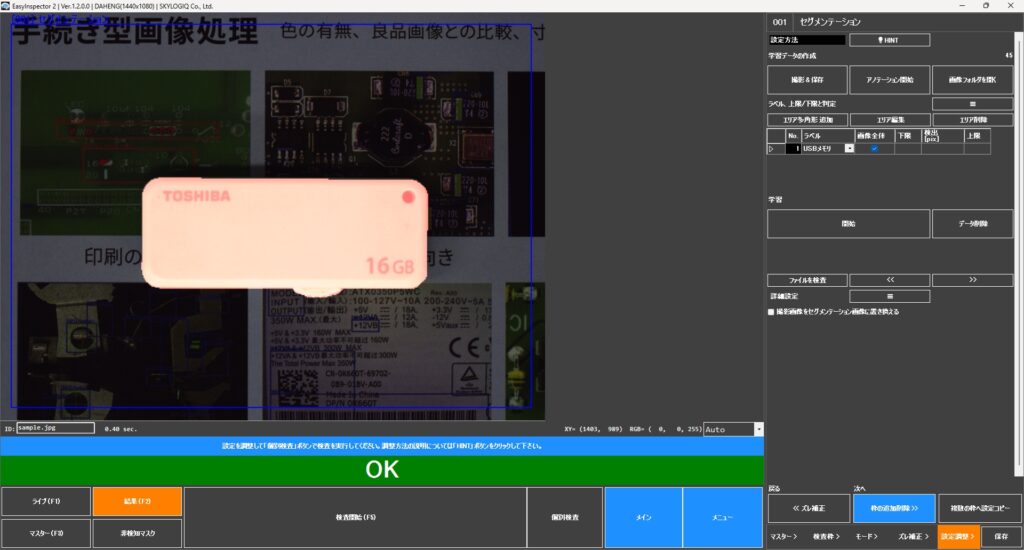Save settings with 保存 button

coord(1001,536)
